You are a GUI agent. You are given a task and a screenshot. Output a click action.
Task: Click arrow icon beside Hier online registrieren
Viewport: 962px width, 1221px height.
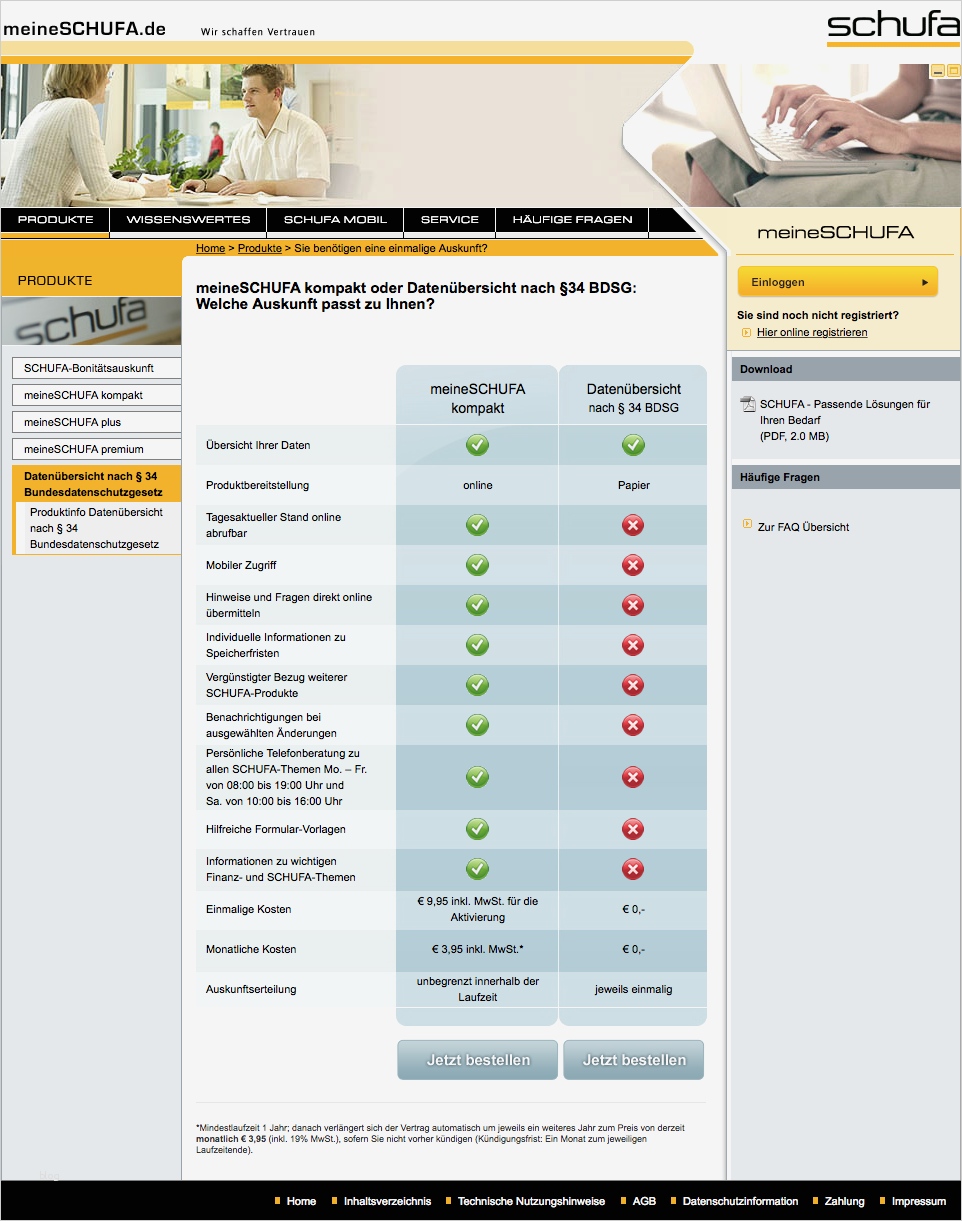(746, 332)
